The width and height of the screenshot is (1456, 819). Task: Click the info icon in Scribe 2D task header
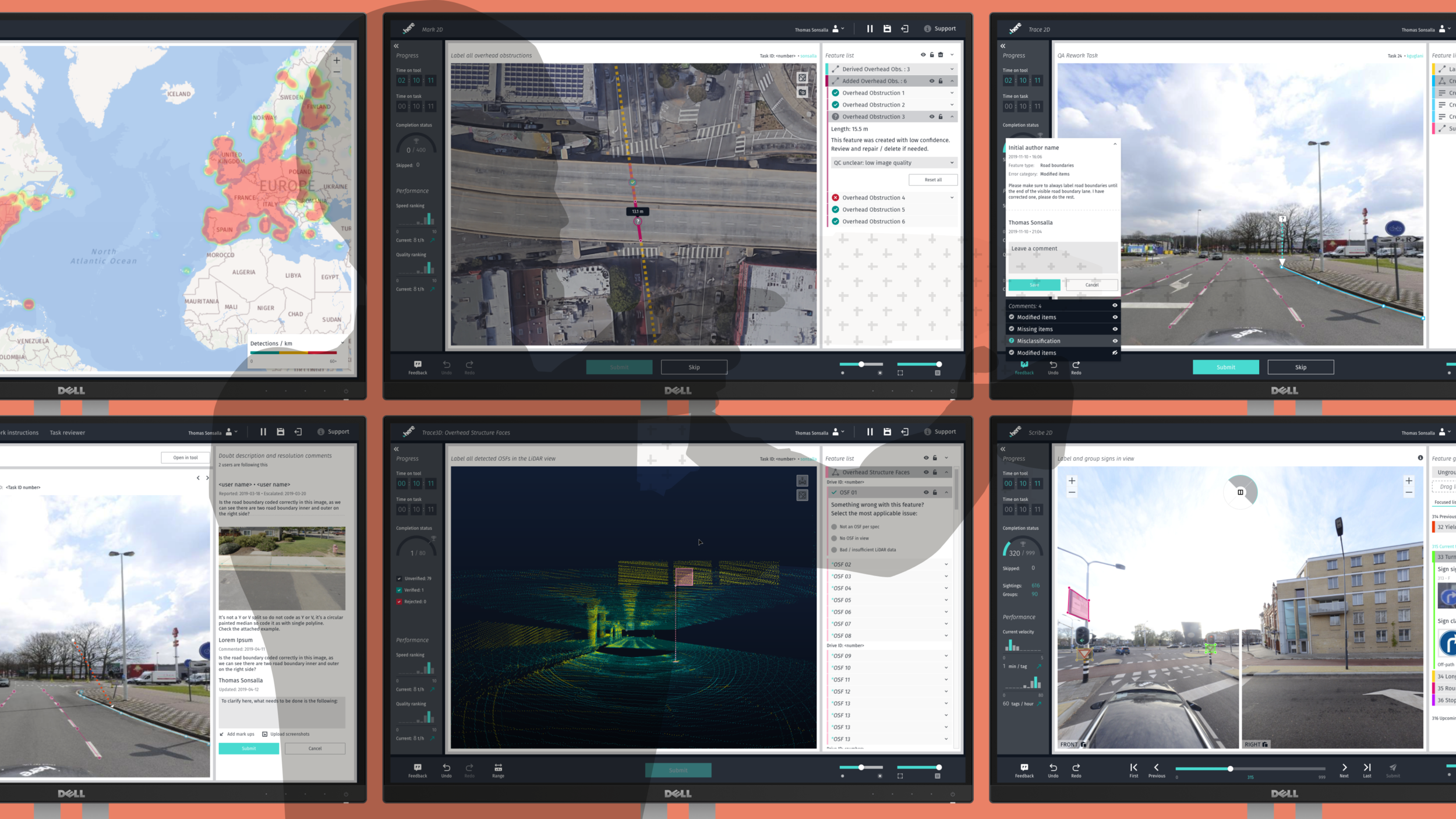[x=1420, y=458]
